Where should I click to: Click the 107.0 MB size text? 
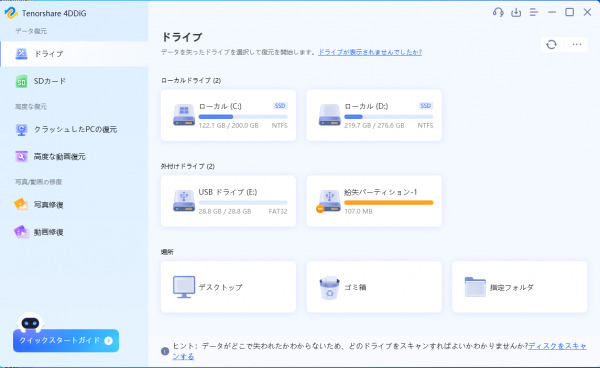[x=358, y=211]
